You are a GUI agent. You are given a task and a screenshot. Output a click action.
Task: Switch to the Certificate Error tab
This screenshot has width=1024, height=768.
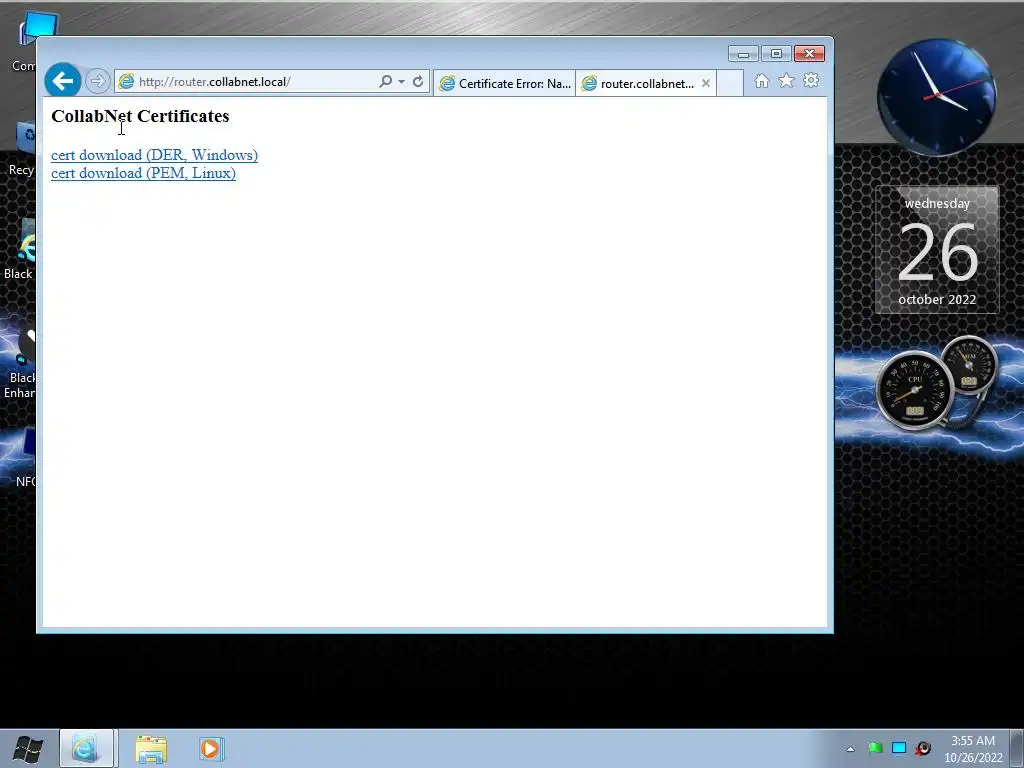[504, 84]
